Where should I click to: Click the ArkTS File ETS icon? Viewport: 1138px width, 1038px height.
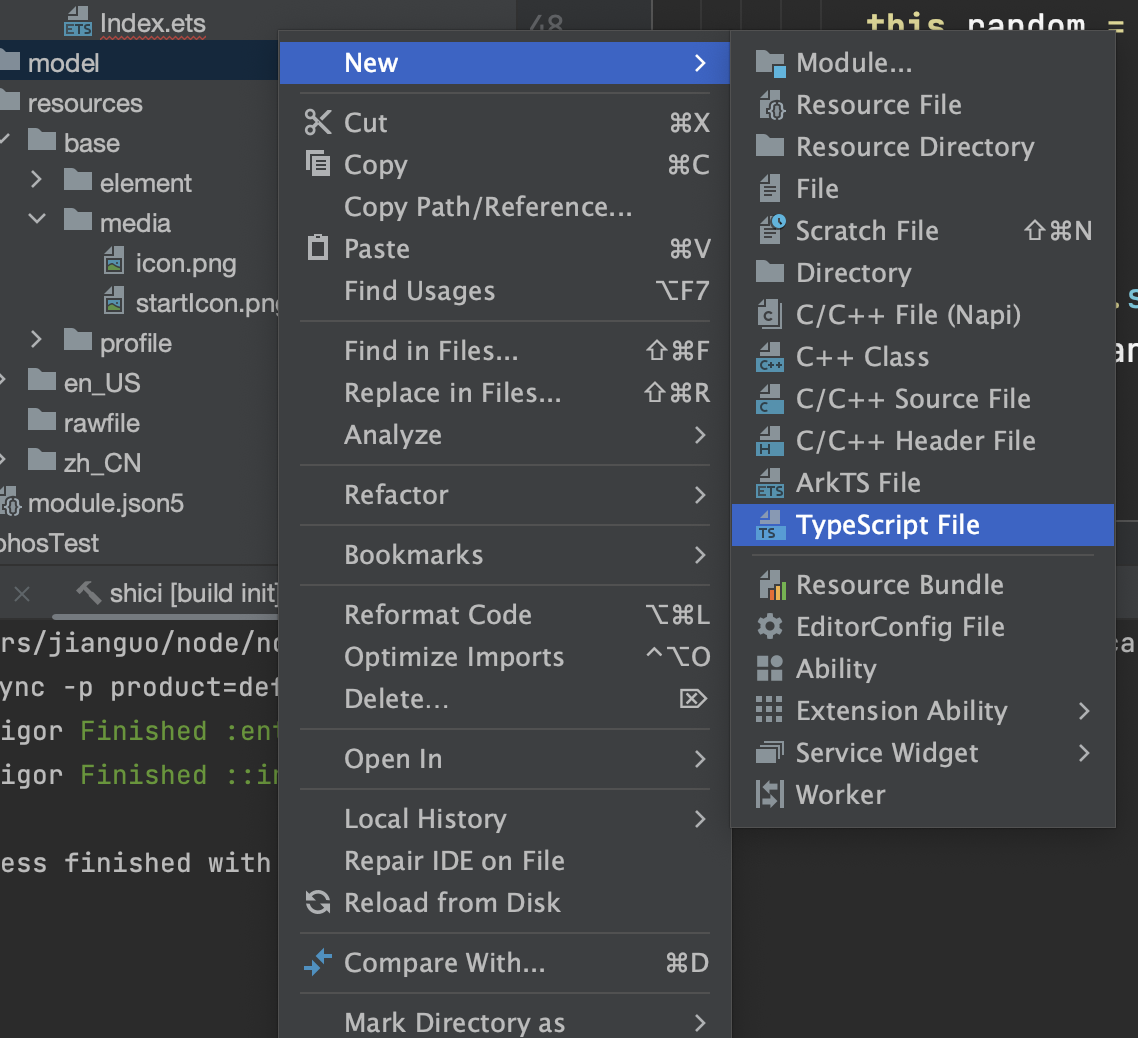coord(770,483)
